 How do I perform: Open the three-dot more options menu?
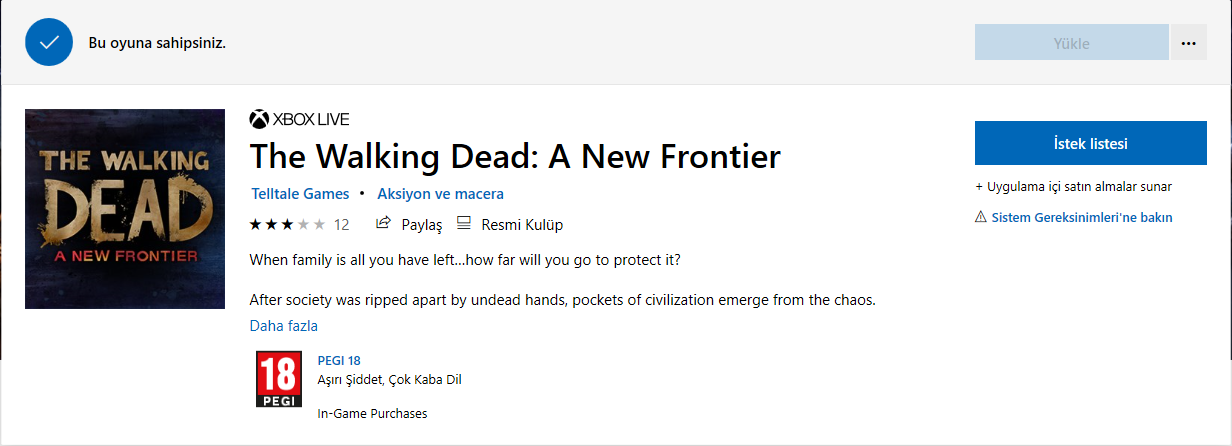click(1188, 43)
